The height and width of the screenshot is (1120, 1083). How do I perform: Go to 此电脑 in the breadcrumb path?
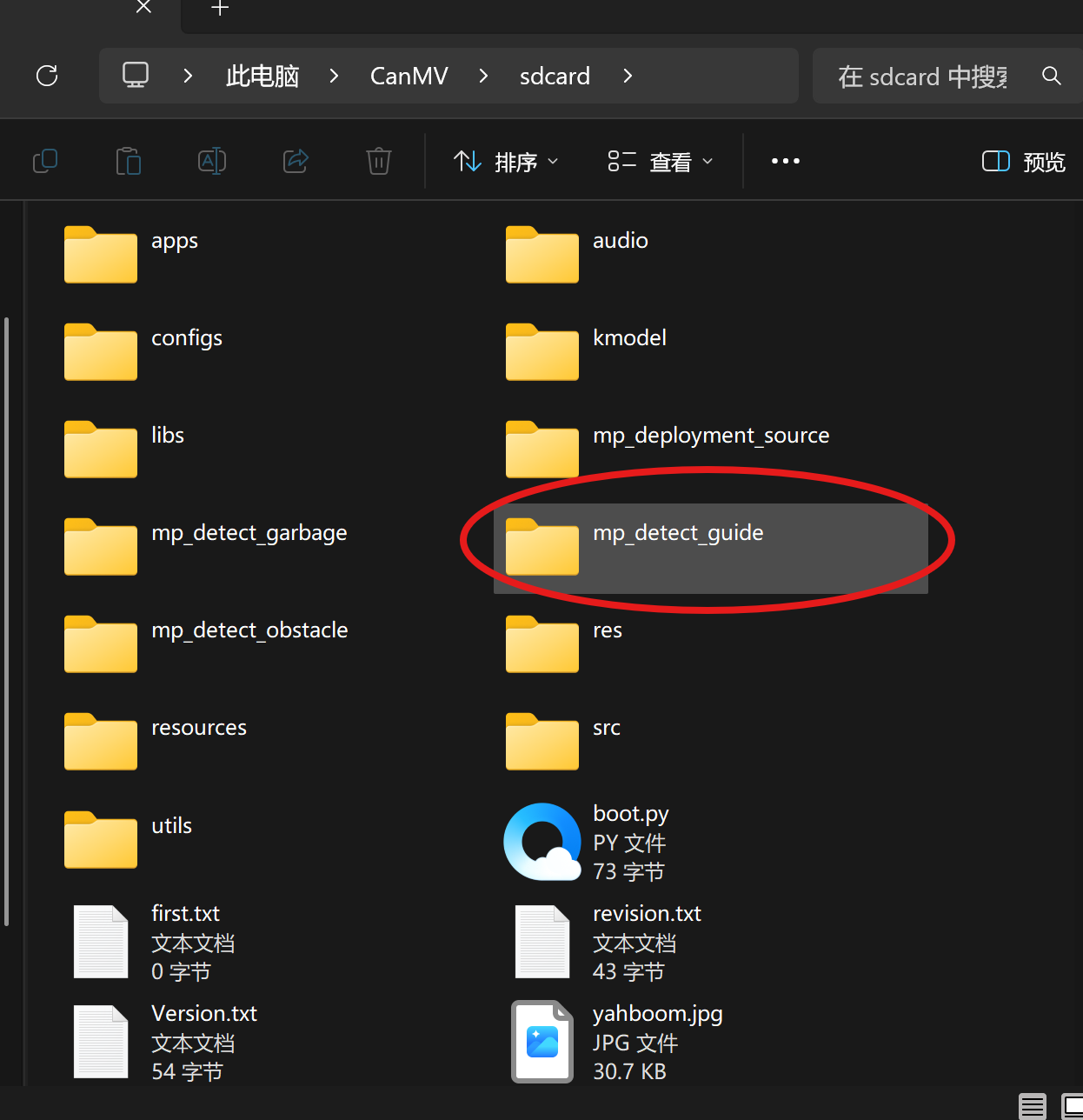(x=262, y=76)
